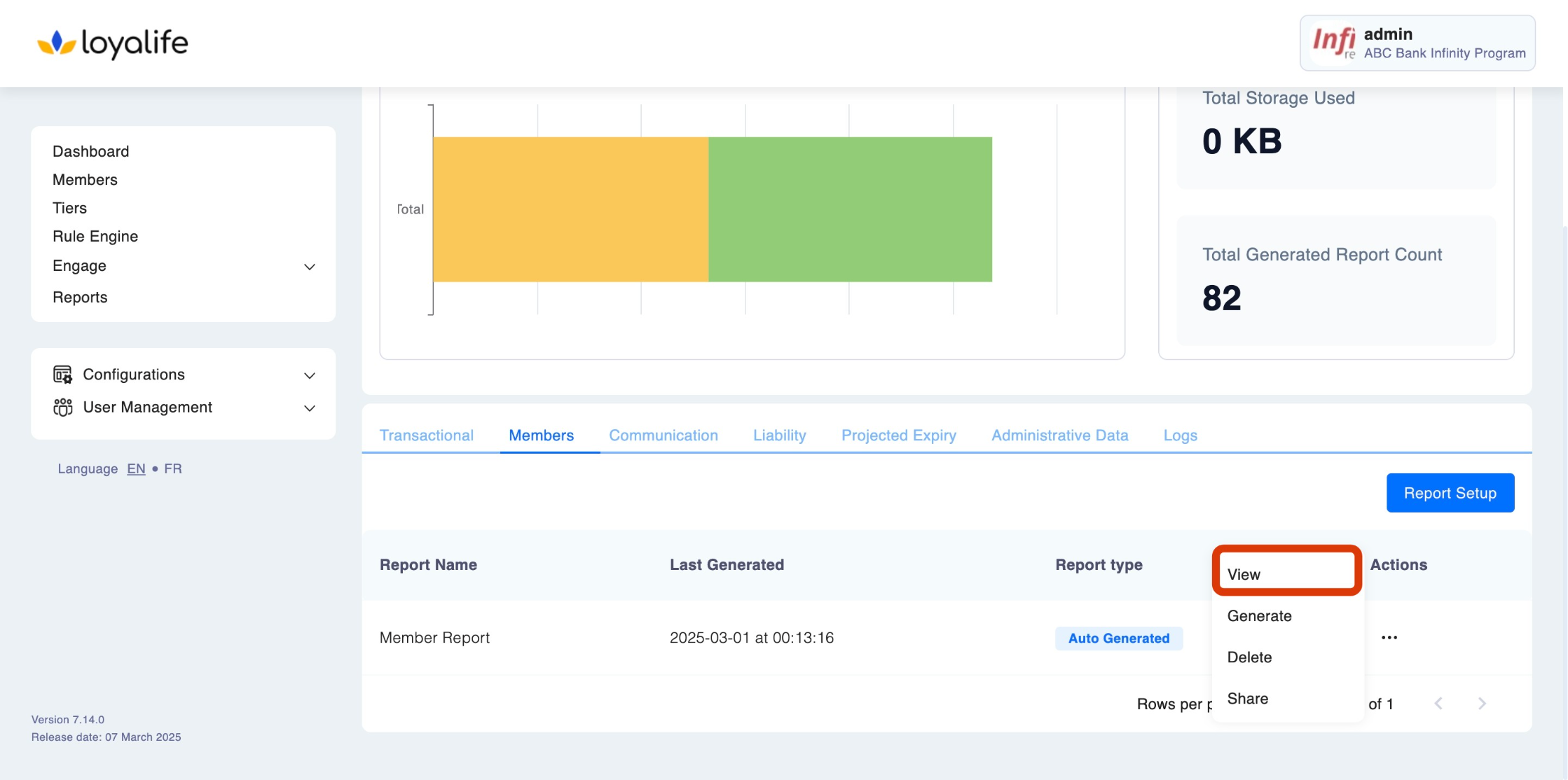Expand the Configurations section chevron
Viewport: 1568px width, 780px height.
310,375
